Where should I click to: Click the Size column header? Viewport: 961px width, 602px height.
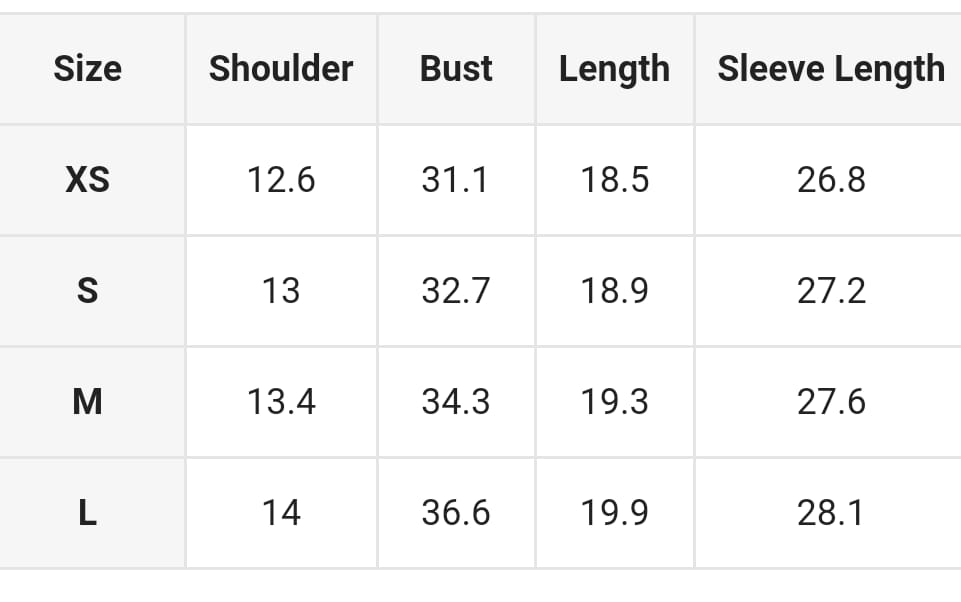tap(87, 69)
